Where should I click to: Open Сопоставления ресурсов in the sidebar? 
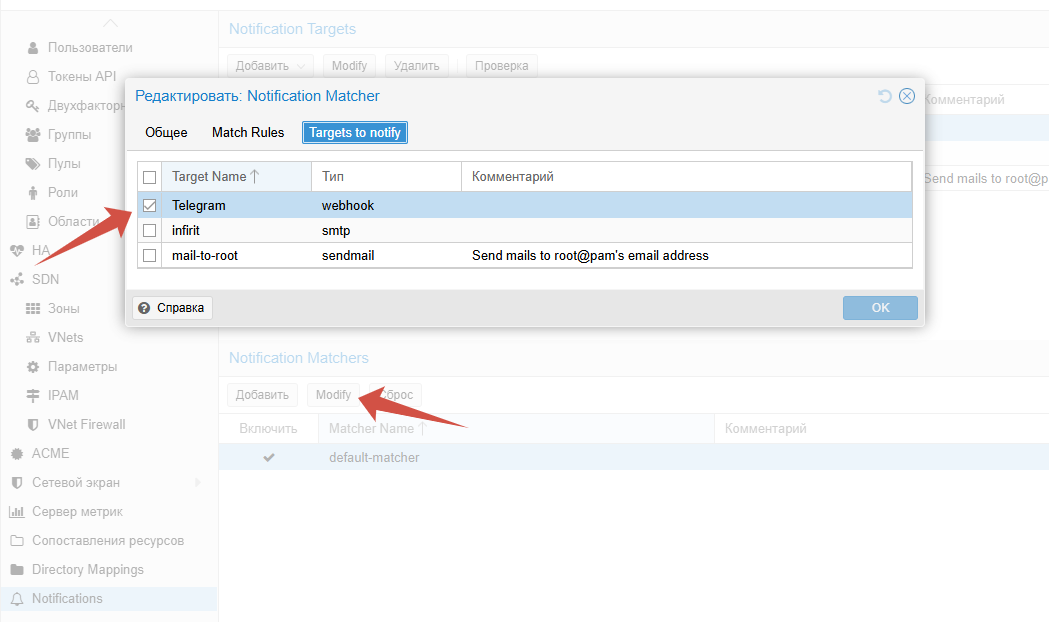coord(110,540)
